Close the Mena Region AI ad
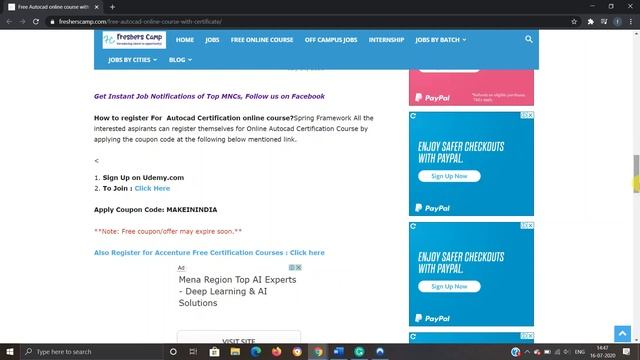Viewport: 640px width, 360px height. tap(298, 267)
